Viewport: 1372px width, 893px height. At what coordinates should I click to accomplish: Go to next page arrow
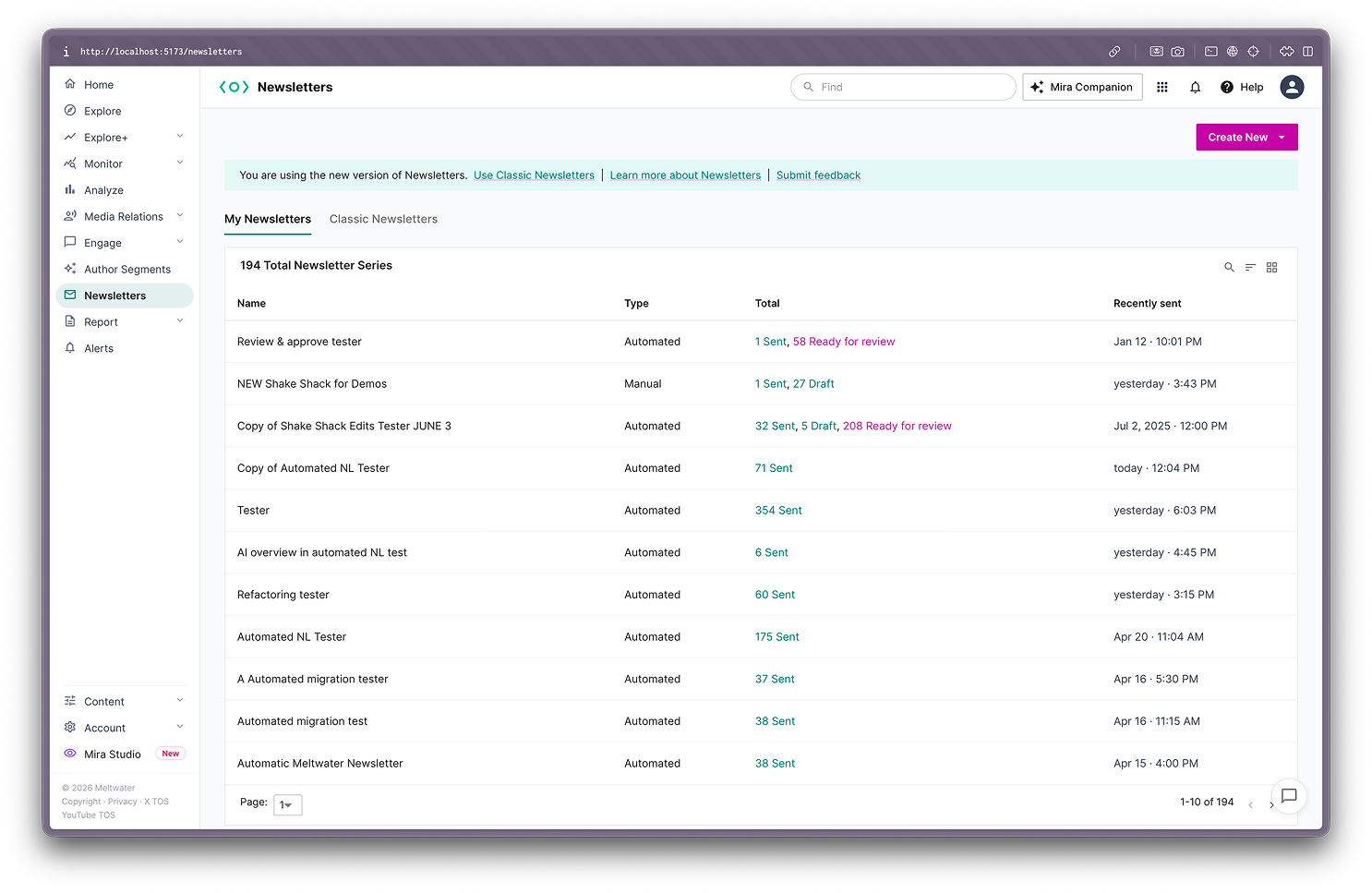(x=1271, y=804)
